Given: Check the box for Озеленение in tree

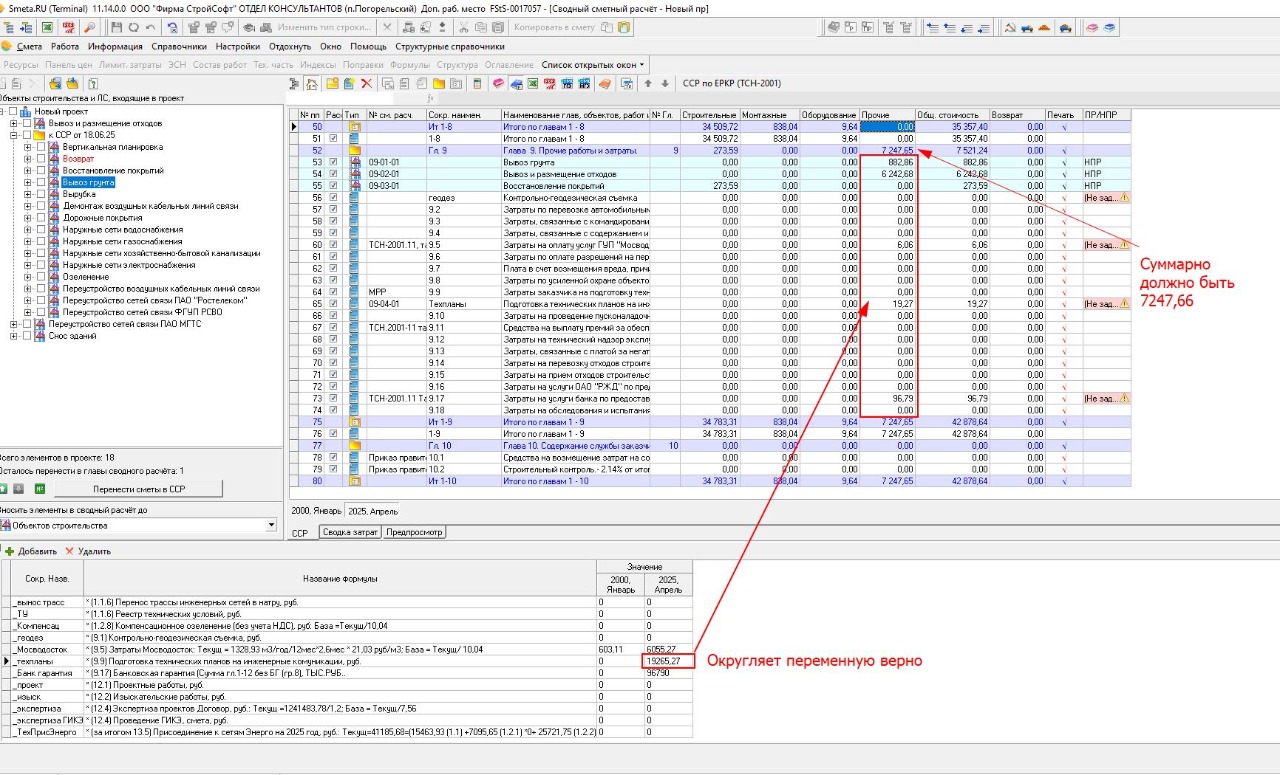Looking at the screenshot, I should [x=41, y=277].
